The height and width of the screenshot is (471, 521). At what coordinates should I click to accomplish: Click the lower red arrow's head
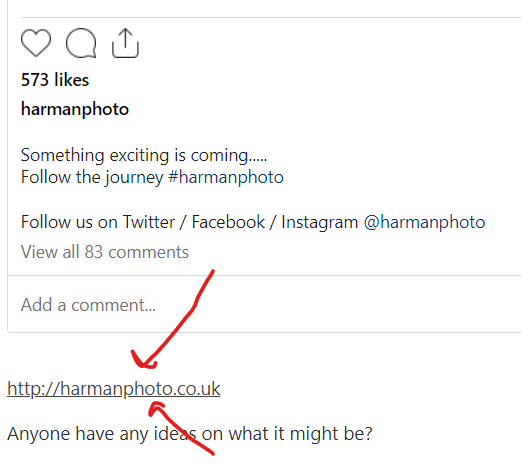click(156, 409)
